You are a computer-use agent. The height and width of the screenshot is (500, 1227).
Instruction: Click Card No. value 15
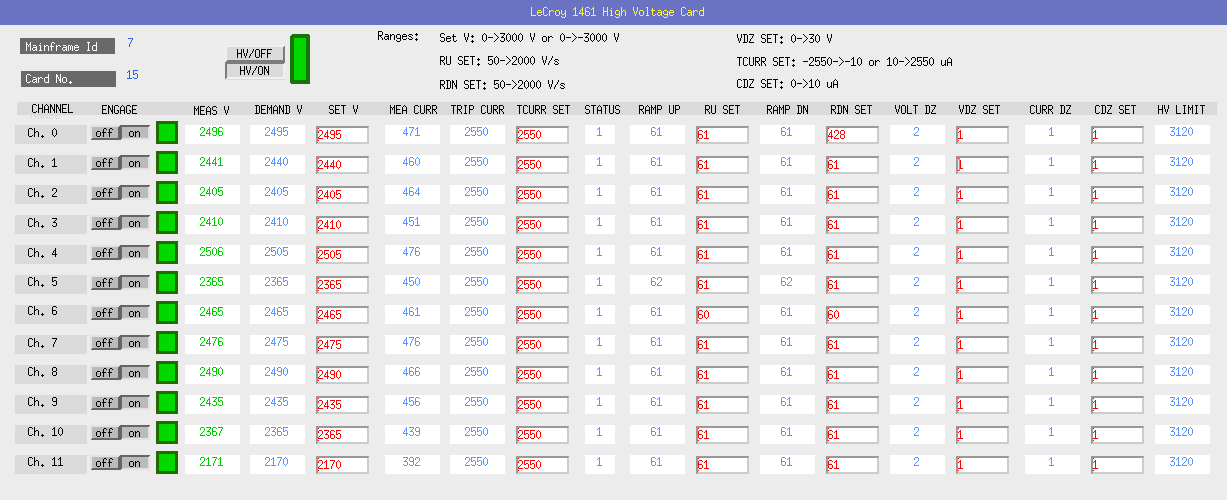132,75
